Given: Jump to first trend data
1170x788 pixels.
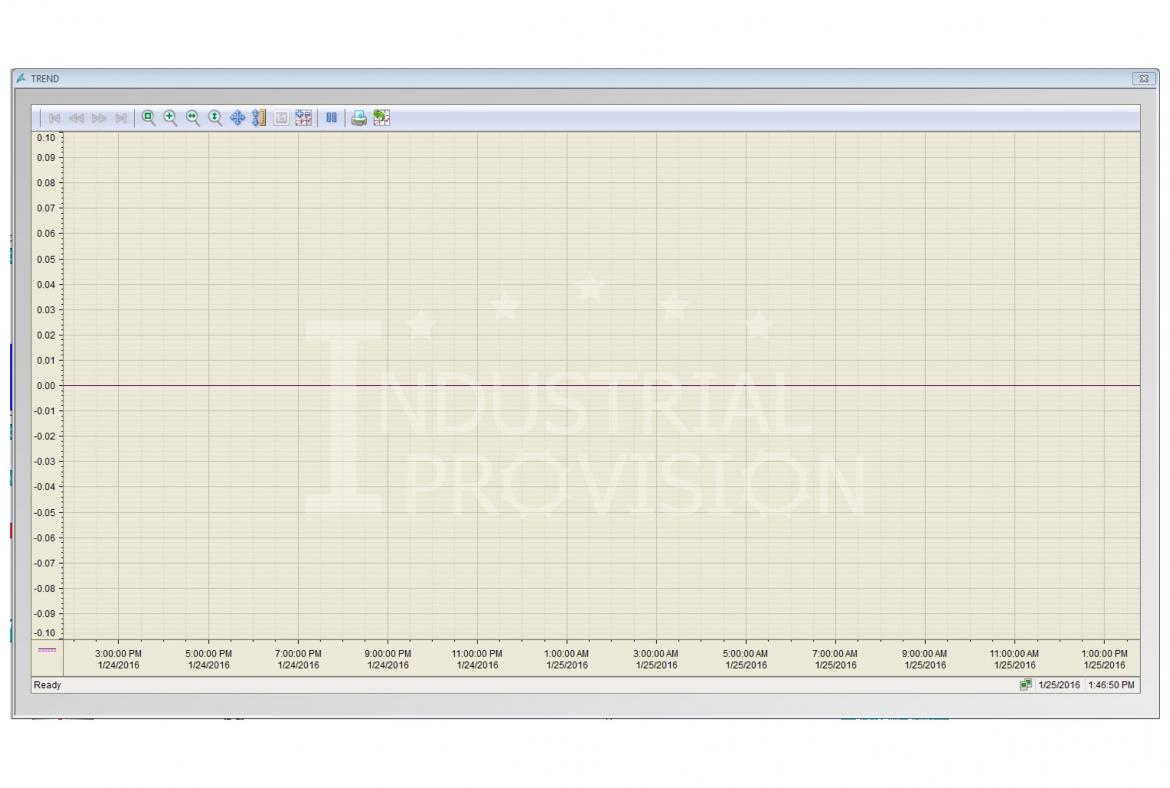Looking at the screenshot, I should (55, 118).
